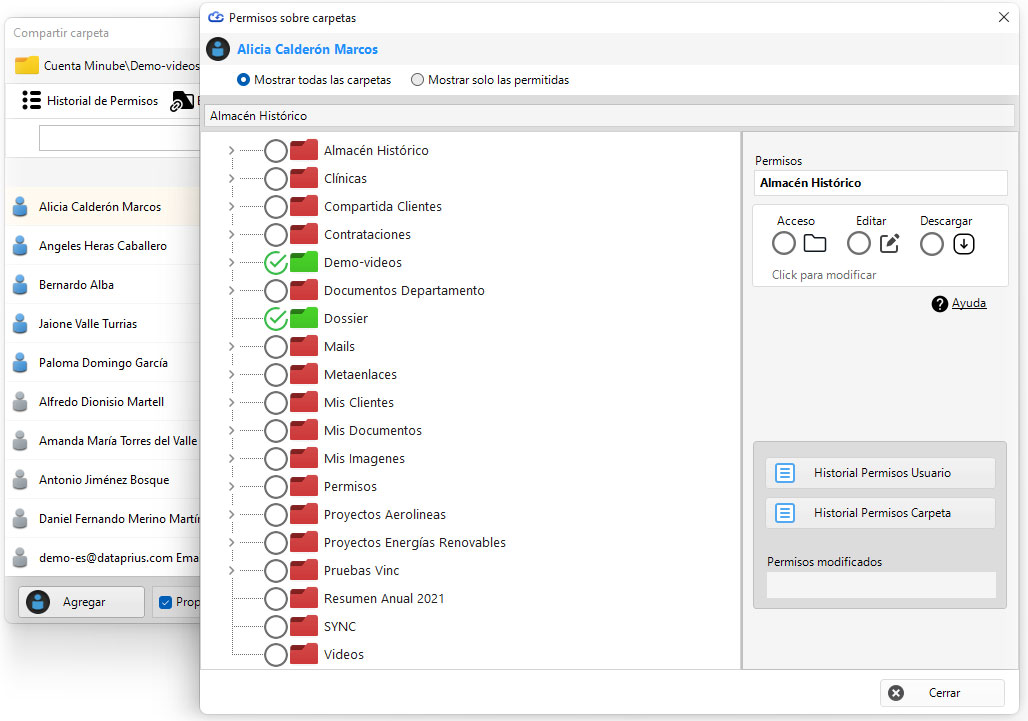Click the Acceso folder permission icon

point(814,244)
